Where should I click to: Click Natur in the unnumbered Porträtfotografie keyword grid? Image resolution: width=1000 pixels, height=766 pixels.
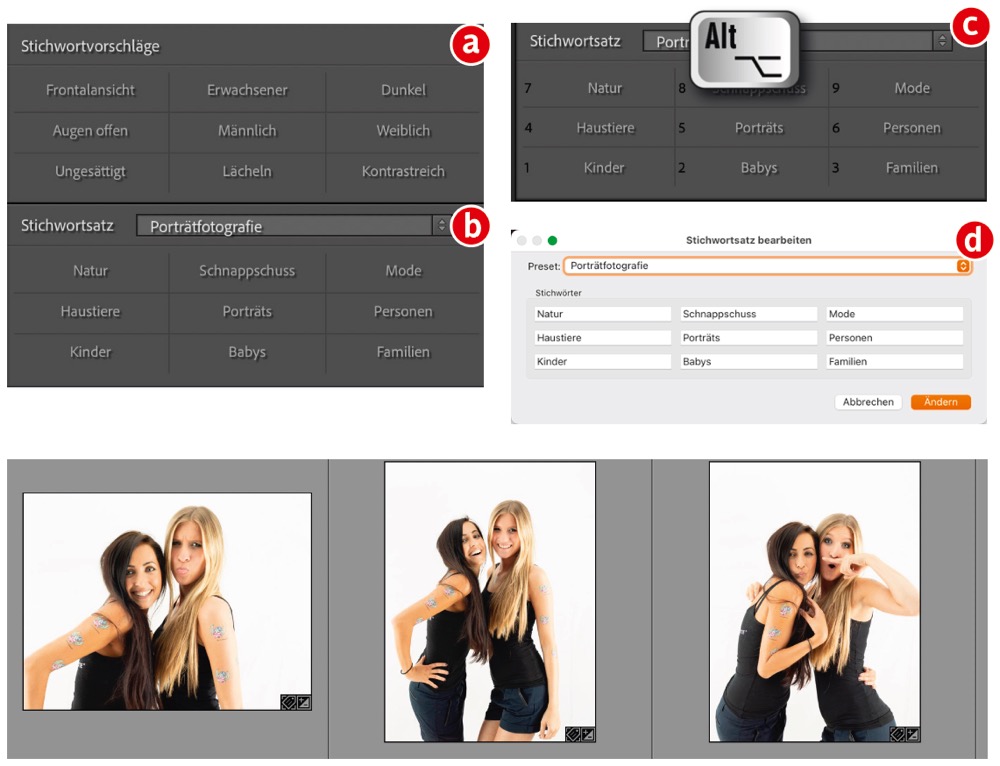click(90, 271)
